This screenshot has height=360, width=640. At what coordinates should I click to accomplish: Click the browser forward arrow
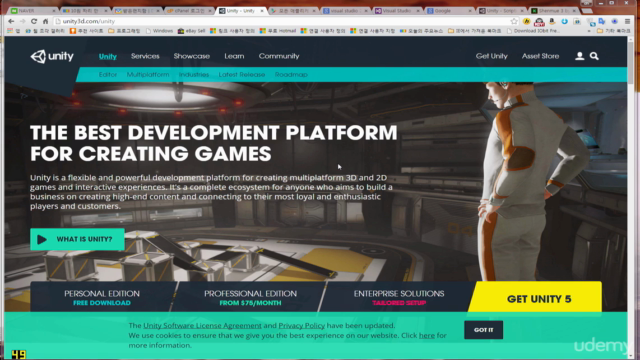pos(22,21)
